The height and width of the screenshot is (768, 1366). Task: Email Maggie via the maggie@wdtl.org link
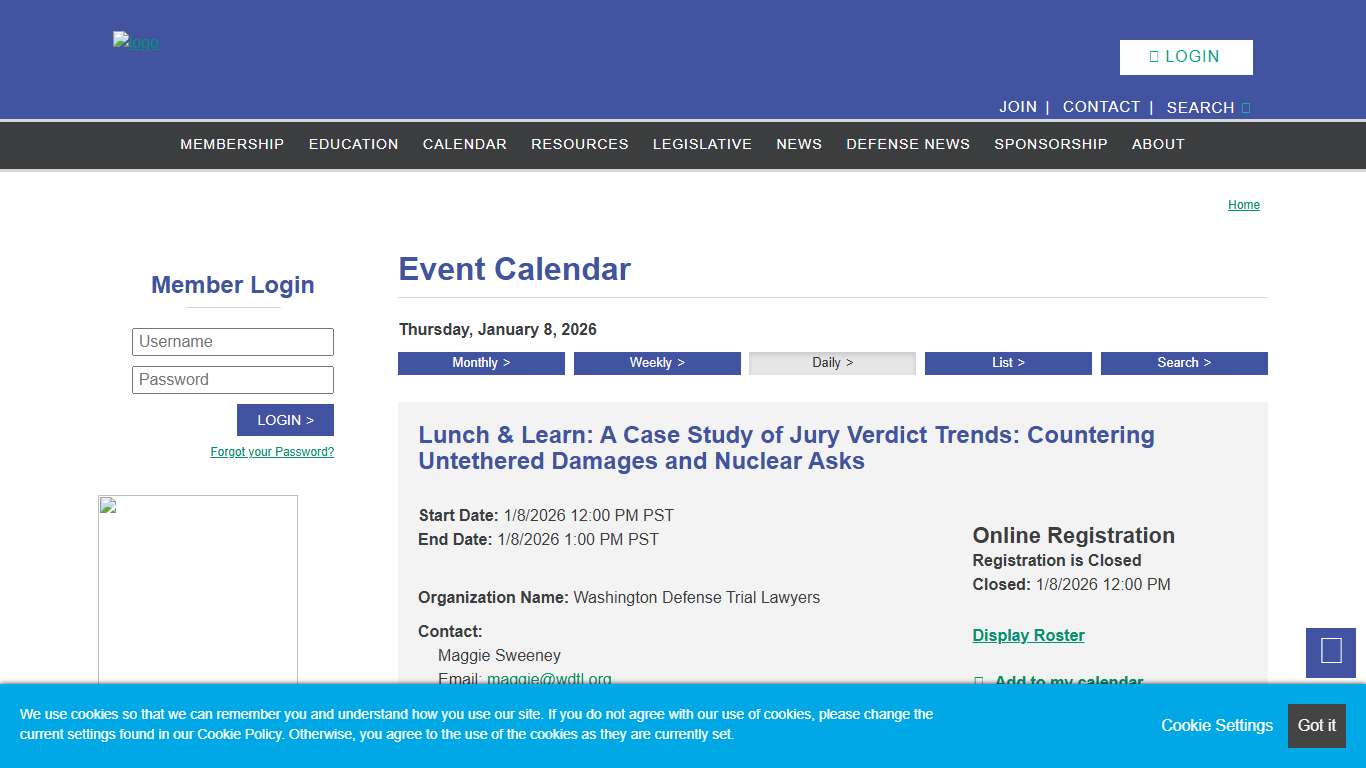549,679
